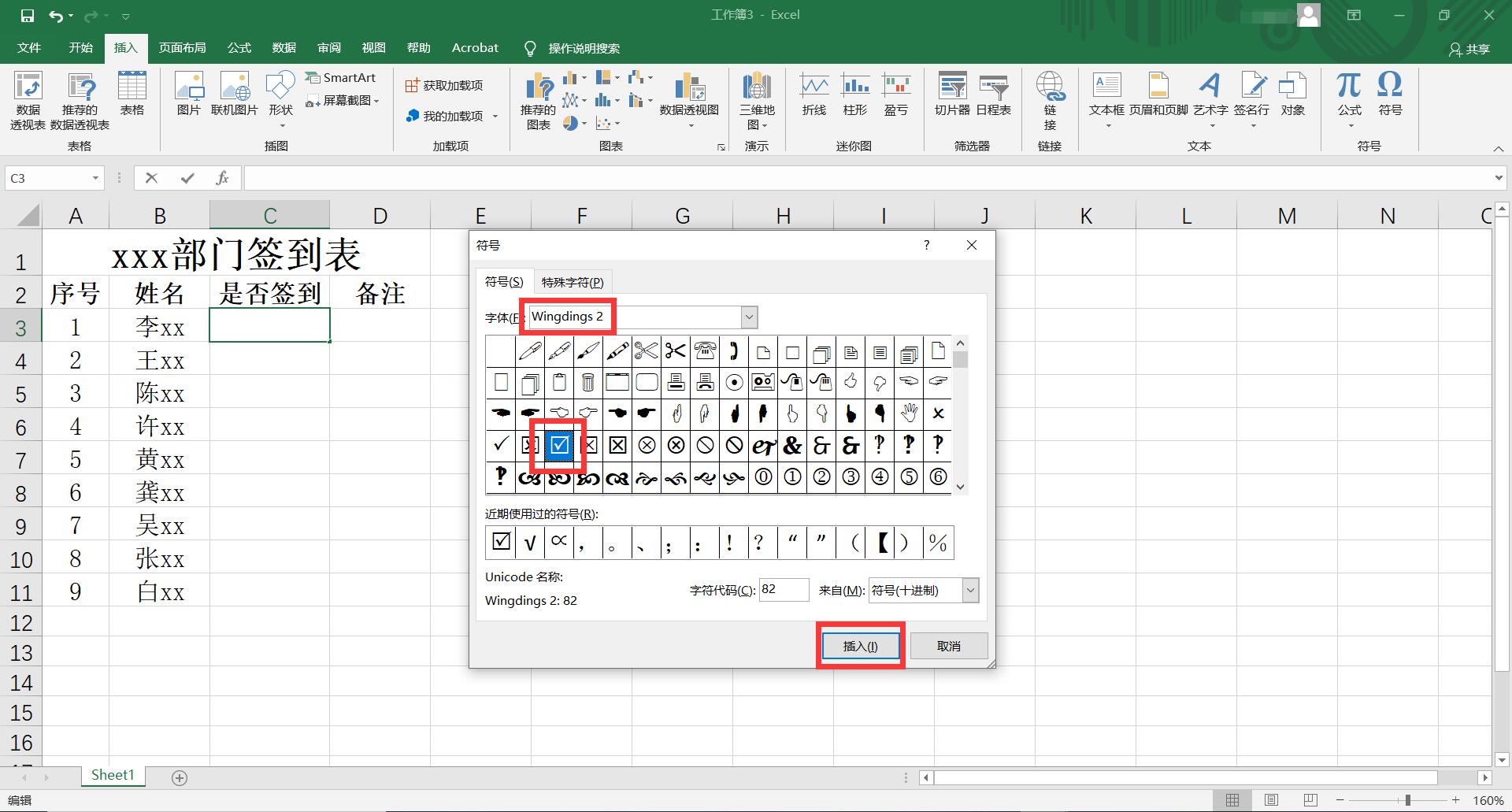1512x812 pixels.
Task: Expand the character code source dropdown
Action: 970,591
